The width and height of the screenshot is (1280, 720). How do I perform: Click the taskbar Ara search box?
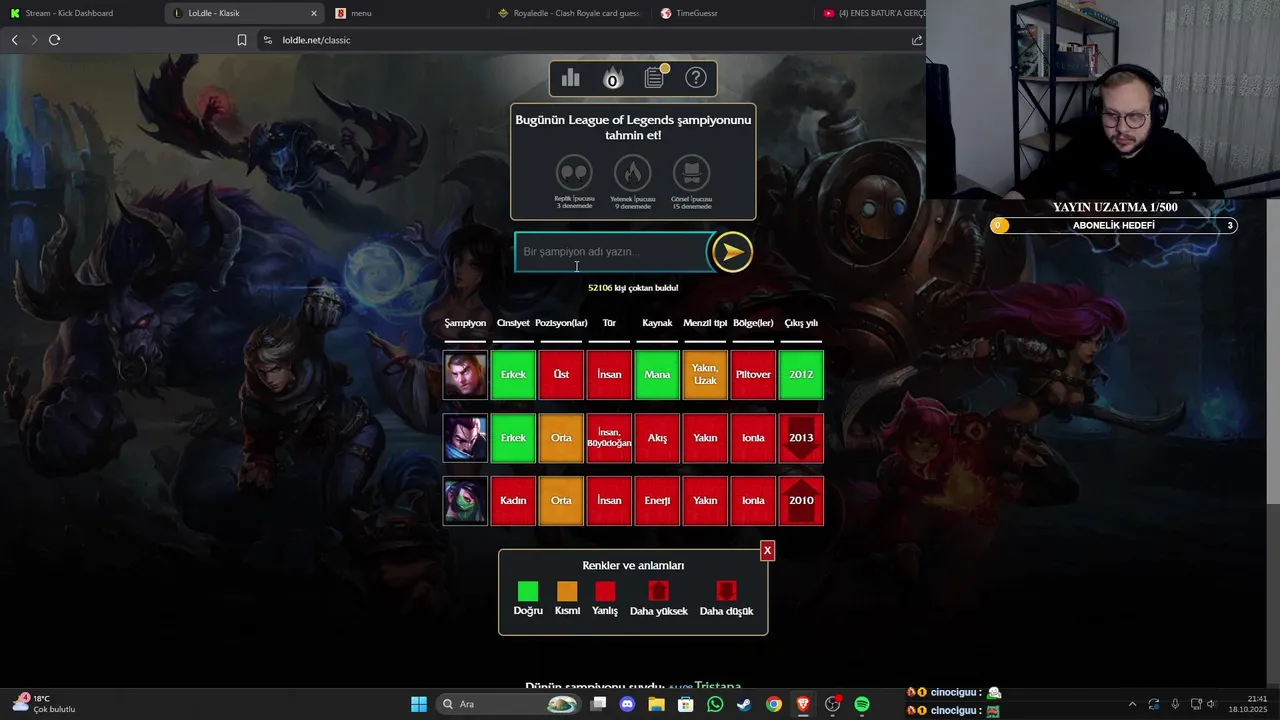point(510,704)
